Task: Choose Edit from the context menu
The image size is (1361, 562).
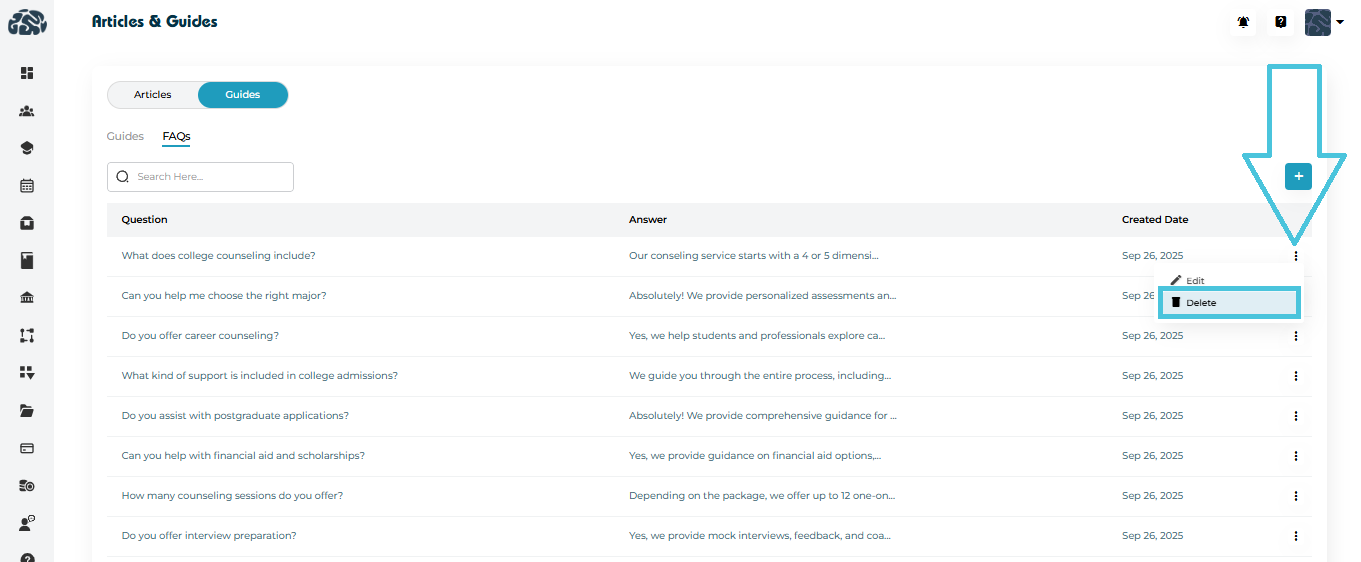Action: pyautogui.click(x=1195, y=281)
